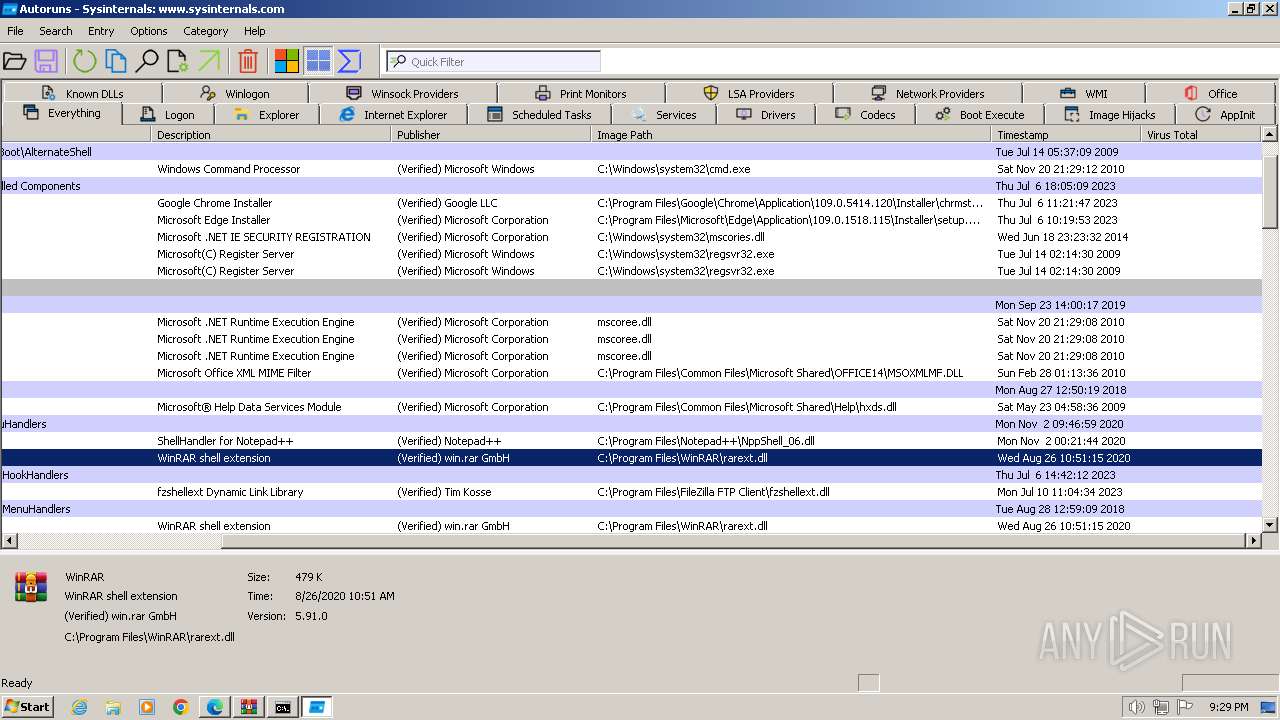Open the Image Hijacks tab
Screen dimensions: 1280x720
pyautogui.click(x=1110, y=114)
